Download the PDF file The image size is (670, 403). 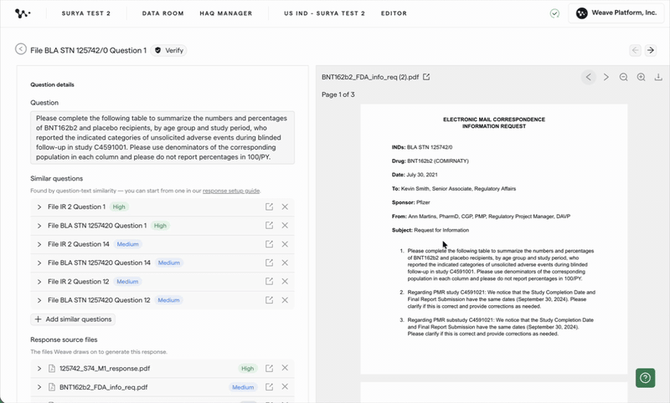pos(658,77)
